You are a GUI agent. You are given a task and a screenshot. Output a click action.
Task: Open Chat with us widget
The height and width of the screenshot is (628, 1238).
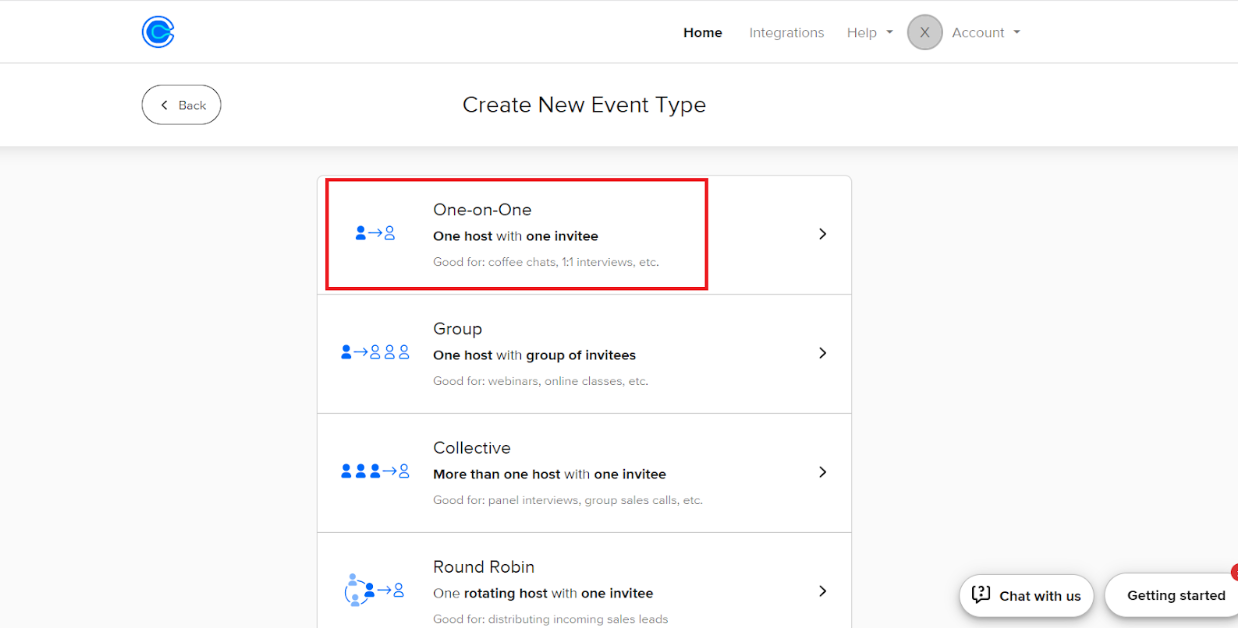(1027, 595)
